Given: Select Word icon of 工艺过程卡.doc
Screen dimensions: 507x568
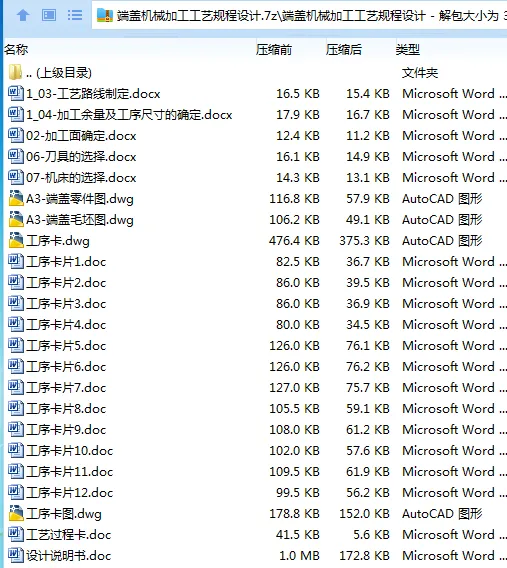Looking at the screenshot, I should coord(16,534).
